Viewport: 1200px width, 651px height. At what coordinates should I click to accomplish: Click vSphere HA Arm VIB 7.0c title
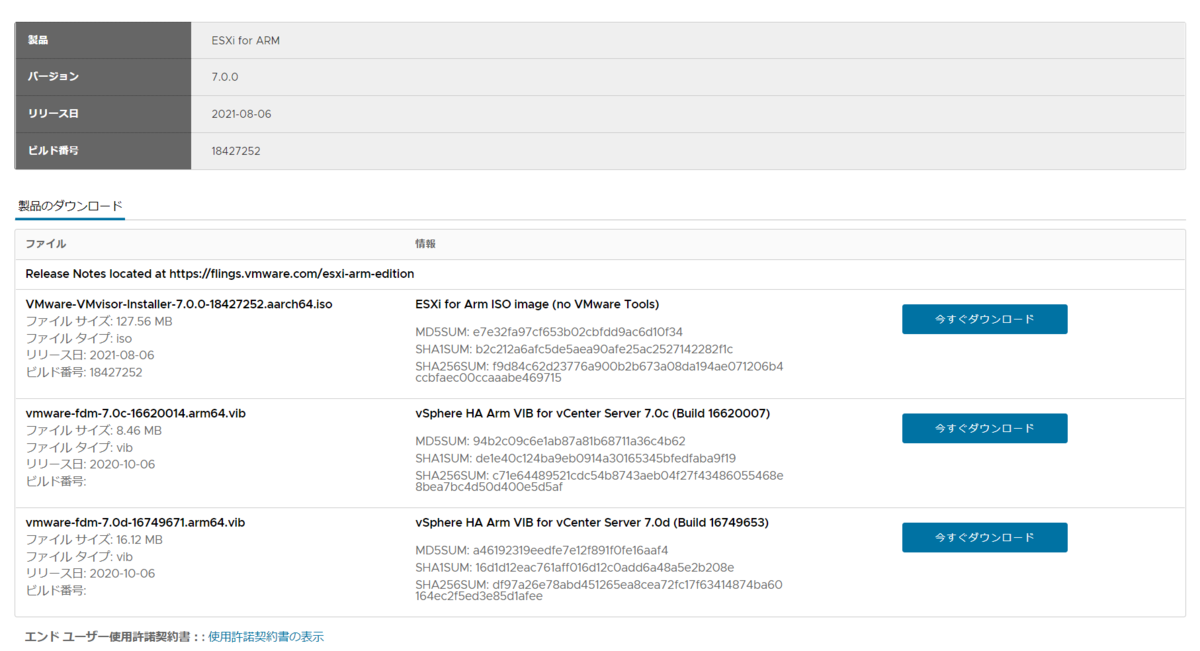tap(592, 413)
